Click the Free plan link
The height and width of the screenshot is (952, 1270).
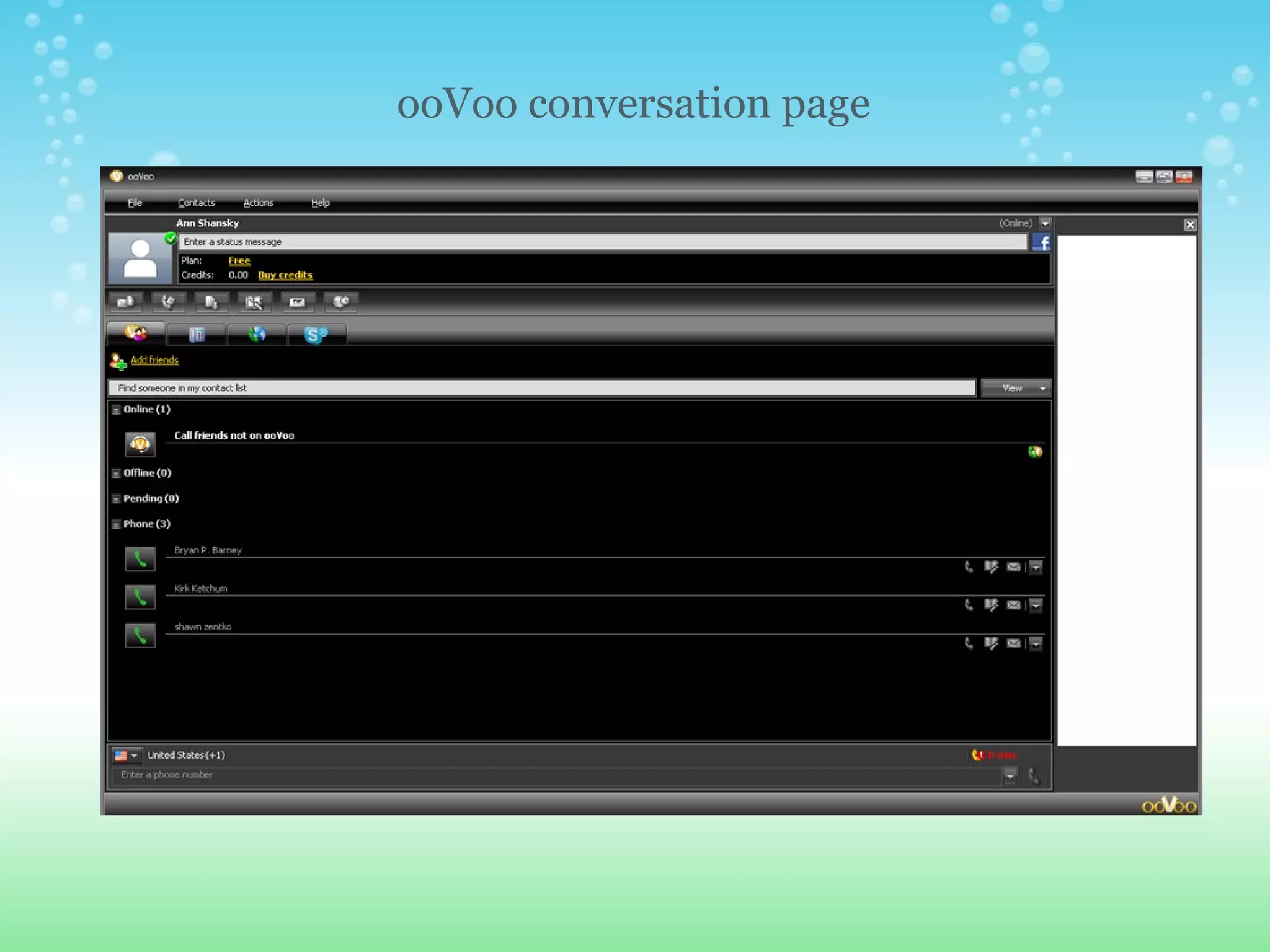click(x=239, y=261)
